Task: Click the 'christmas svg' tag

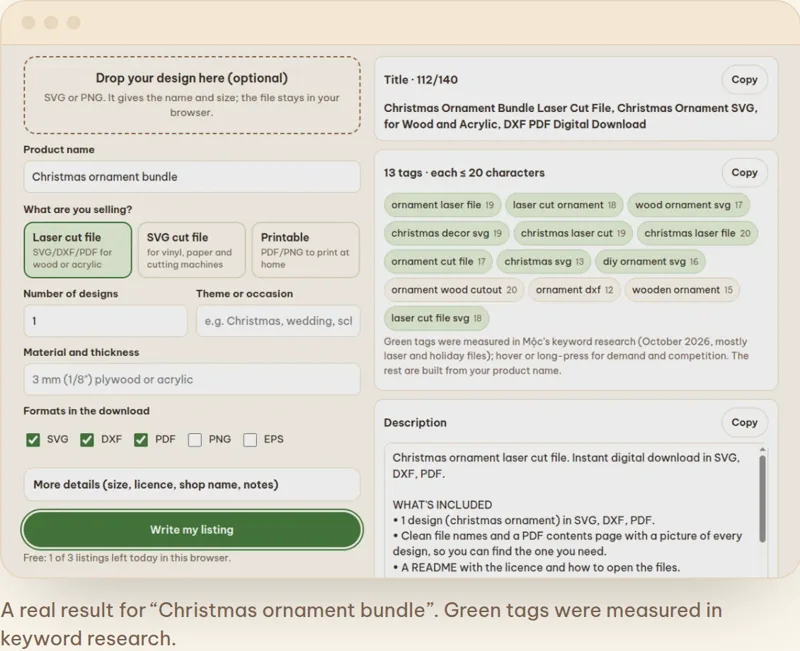Action: (544, 261)
